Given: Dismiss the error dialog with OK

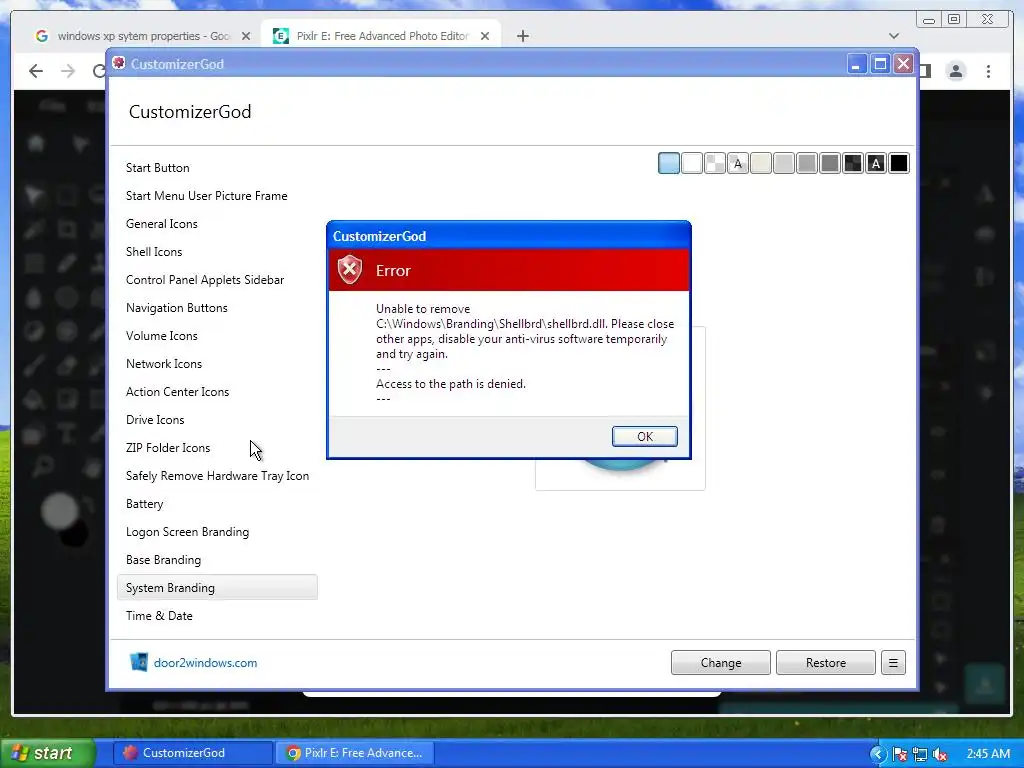Looking at the screenshot, I should click(645, 436).
